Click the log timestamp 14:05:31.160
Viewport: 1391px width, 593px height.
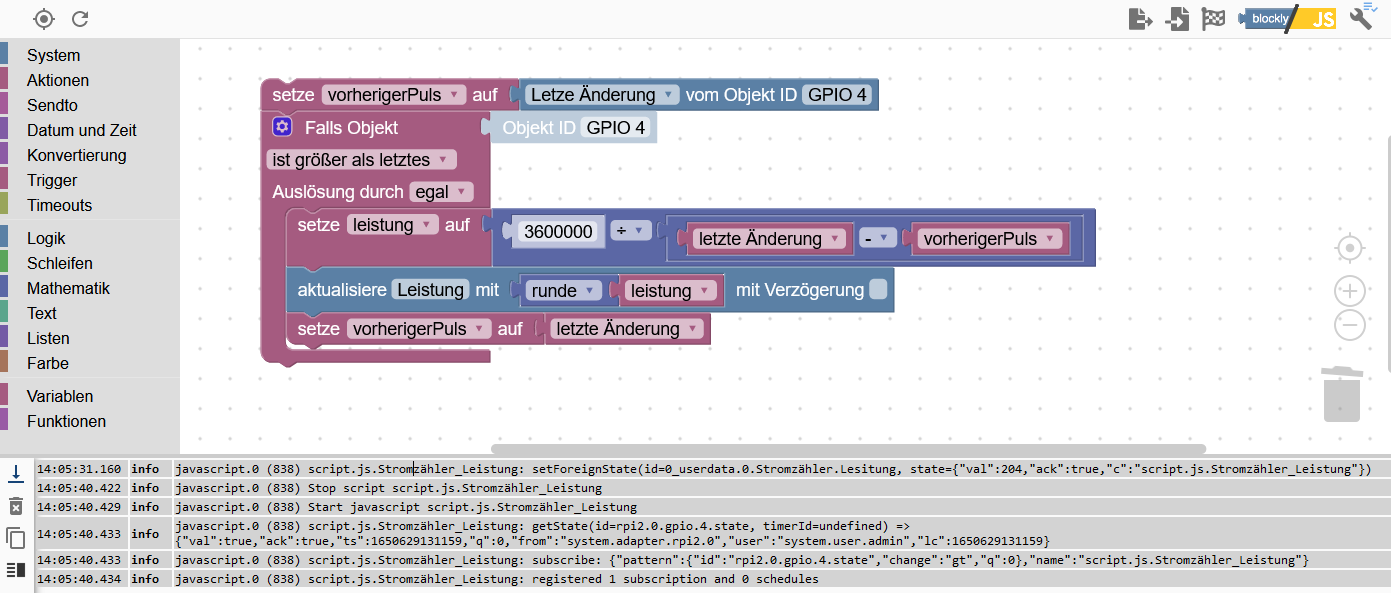pyautogui.click(x=79, y=469)
